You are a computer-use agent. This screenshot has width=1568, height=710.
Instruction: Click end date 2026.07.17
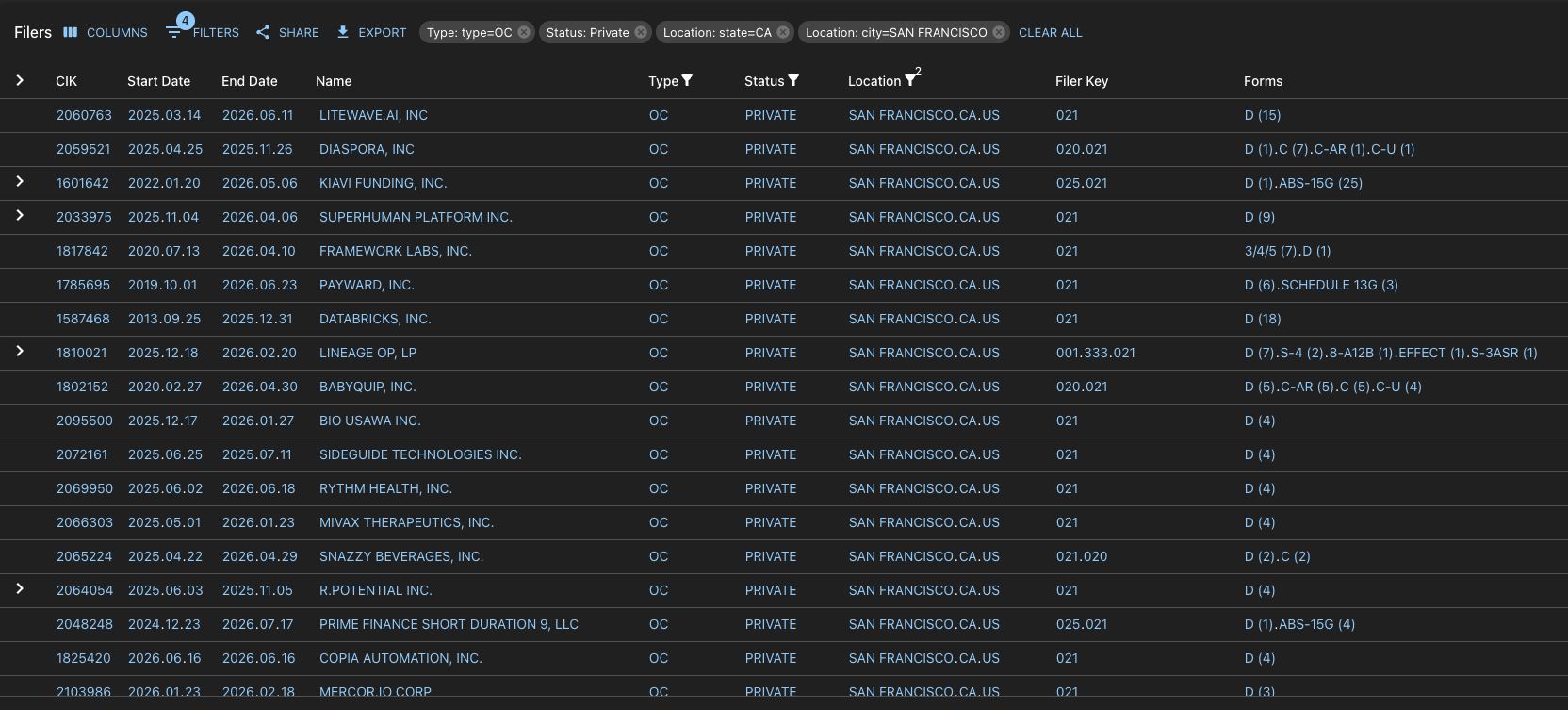(258, 624)
